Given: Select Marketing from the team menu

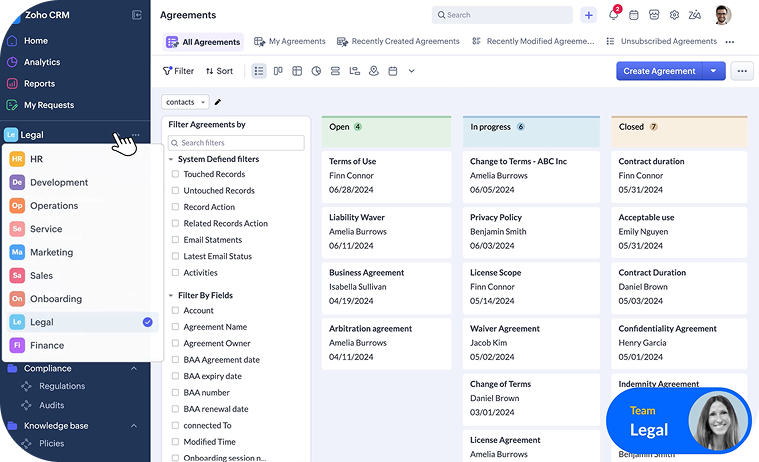Looking at the screenshot, I should click(51, 252).
